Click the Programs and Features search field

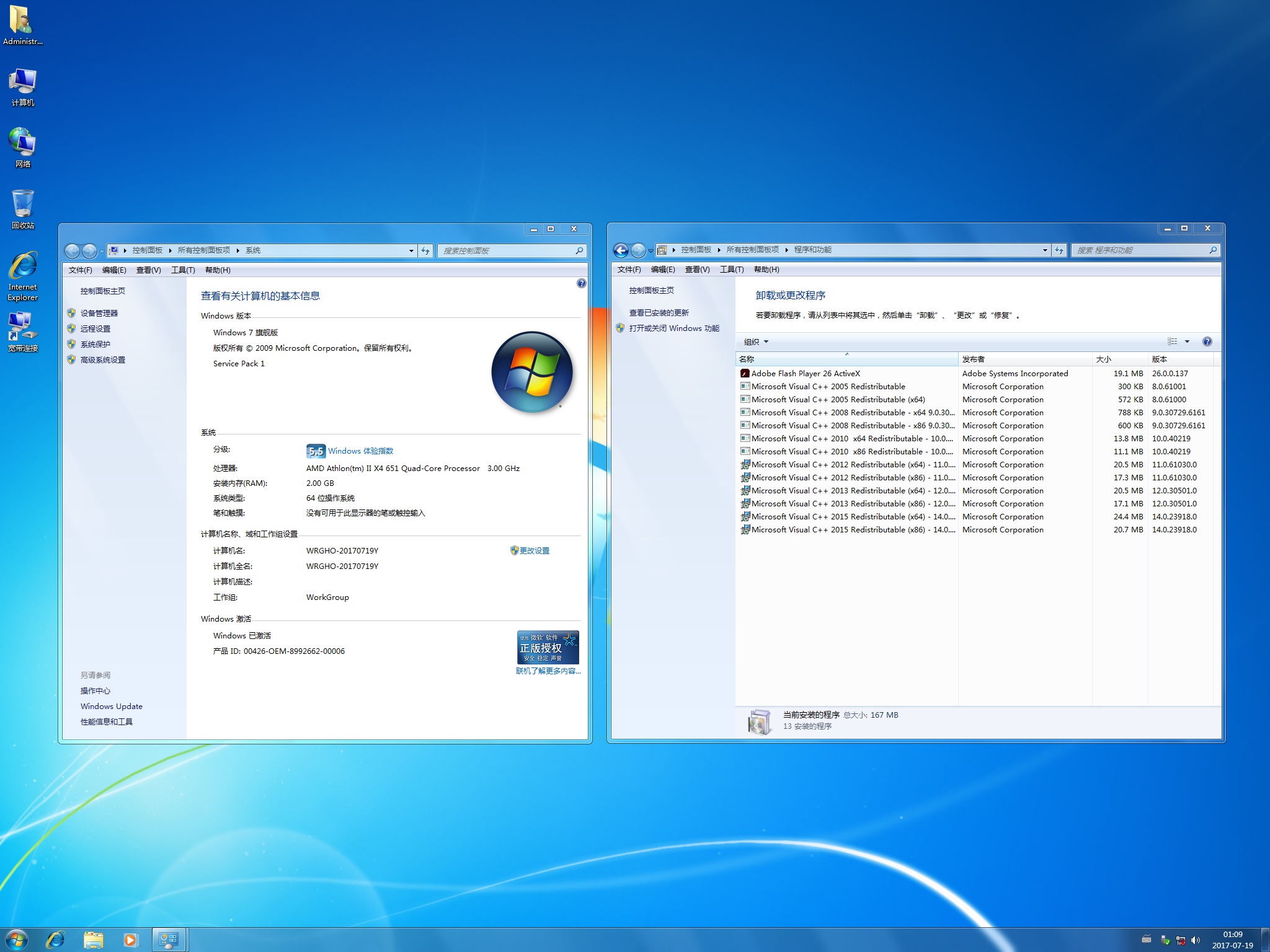click(1140, 250)
